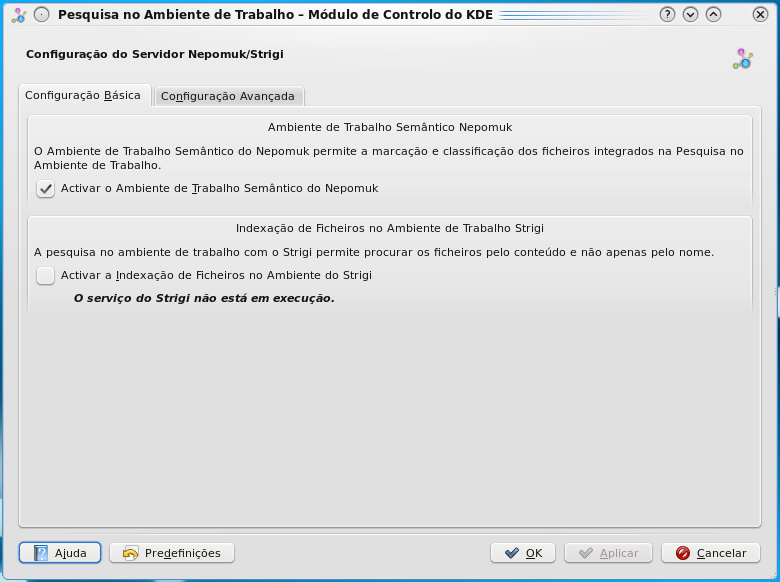Open the Configuração Avançada tab

click(228, 96)
